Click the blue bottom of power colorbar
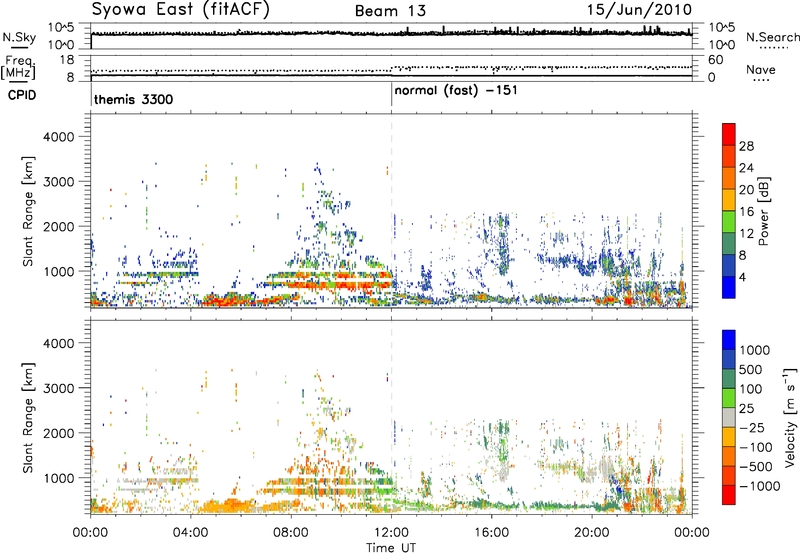Viewport: 800px width, 554px height. (729, 287)
